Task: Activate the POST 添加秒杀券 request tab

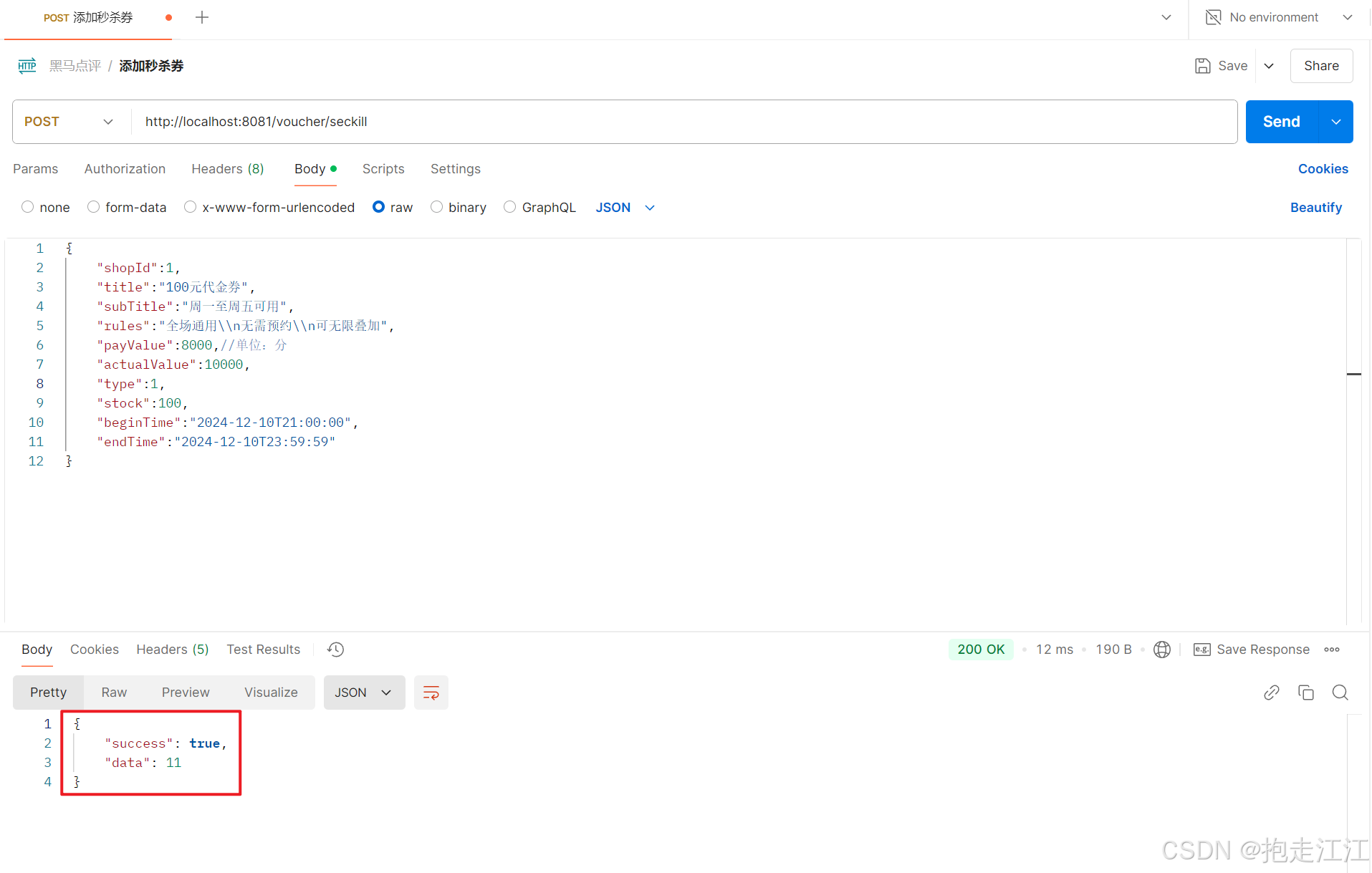Action: tap(88, 17)
